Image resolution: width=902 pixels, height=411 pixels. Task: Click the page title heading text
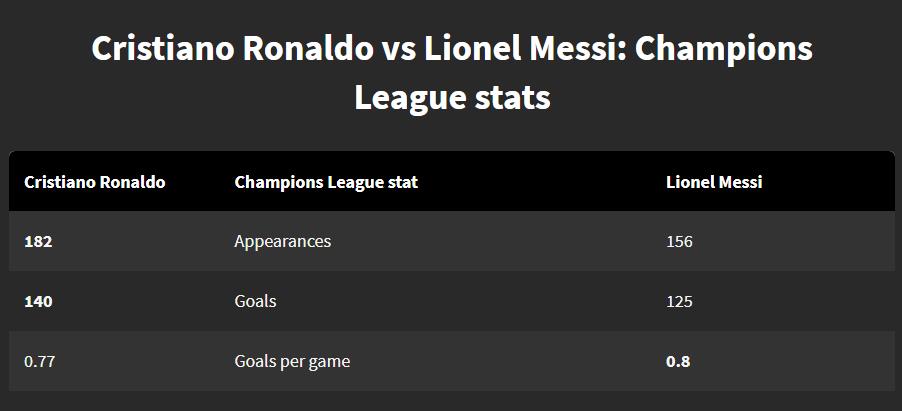[452, 73]
